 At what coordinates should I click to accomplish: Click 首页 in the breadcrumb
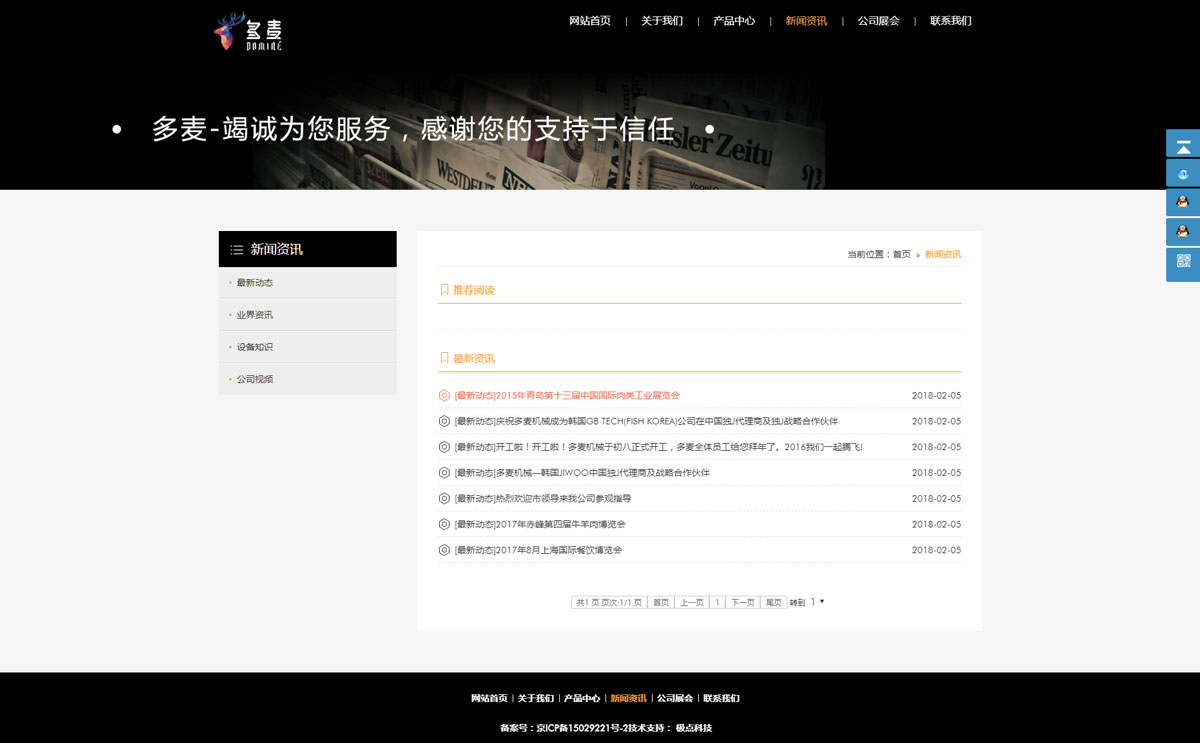click(902, 255)
